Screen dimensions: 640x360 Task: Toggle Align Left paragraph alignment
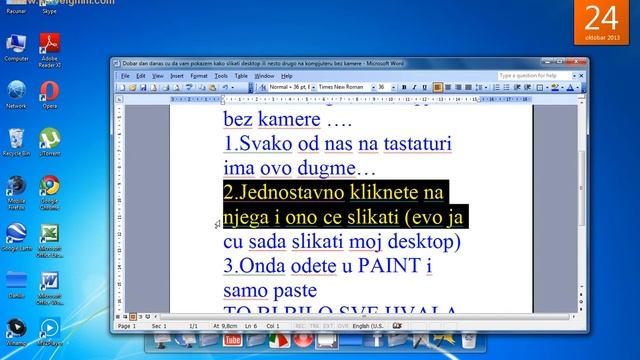(438, 87)
